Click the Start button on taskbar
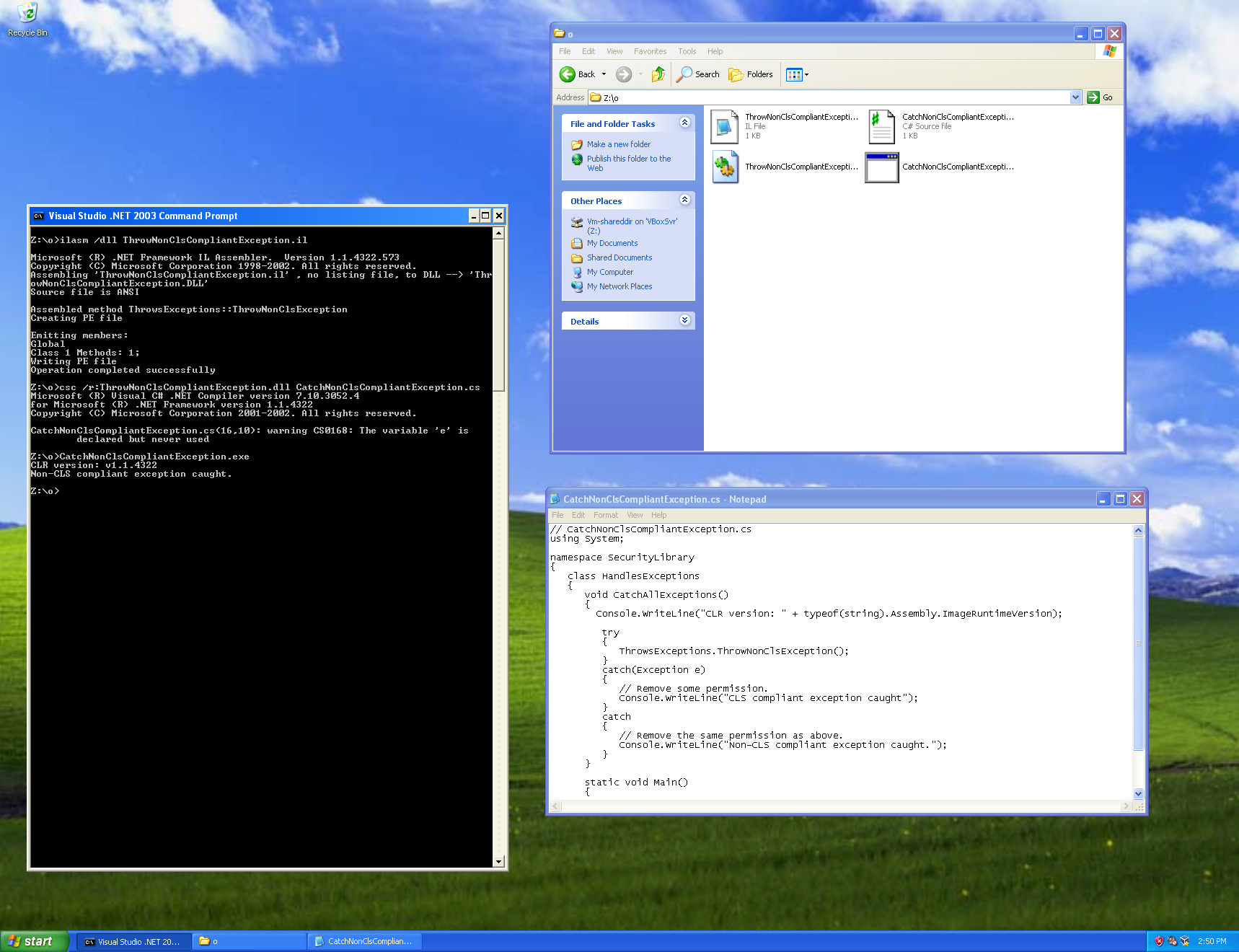The image size is (1239, 952). 33,941
